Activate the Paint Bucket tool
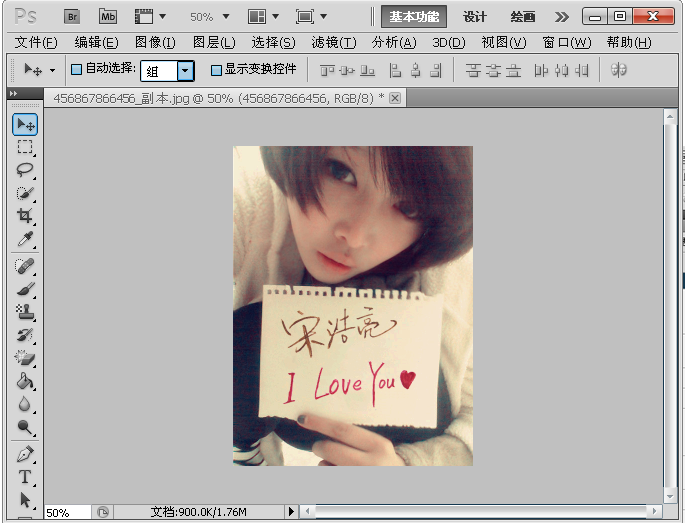The height and width of the screenshot is (523, 685). click(x=25, y=381)
